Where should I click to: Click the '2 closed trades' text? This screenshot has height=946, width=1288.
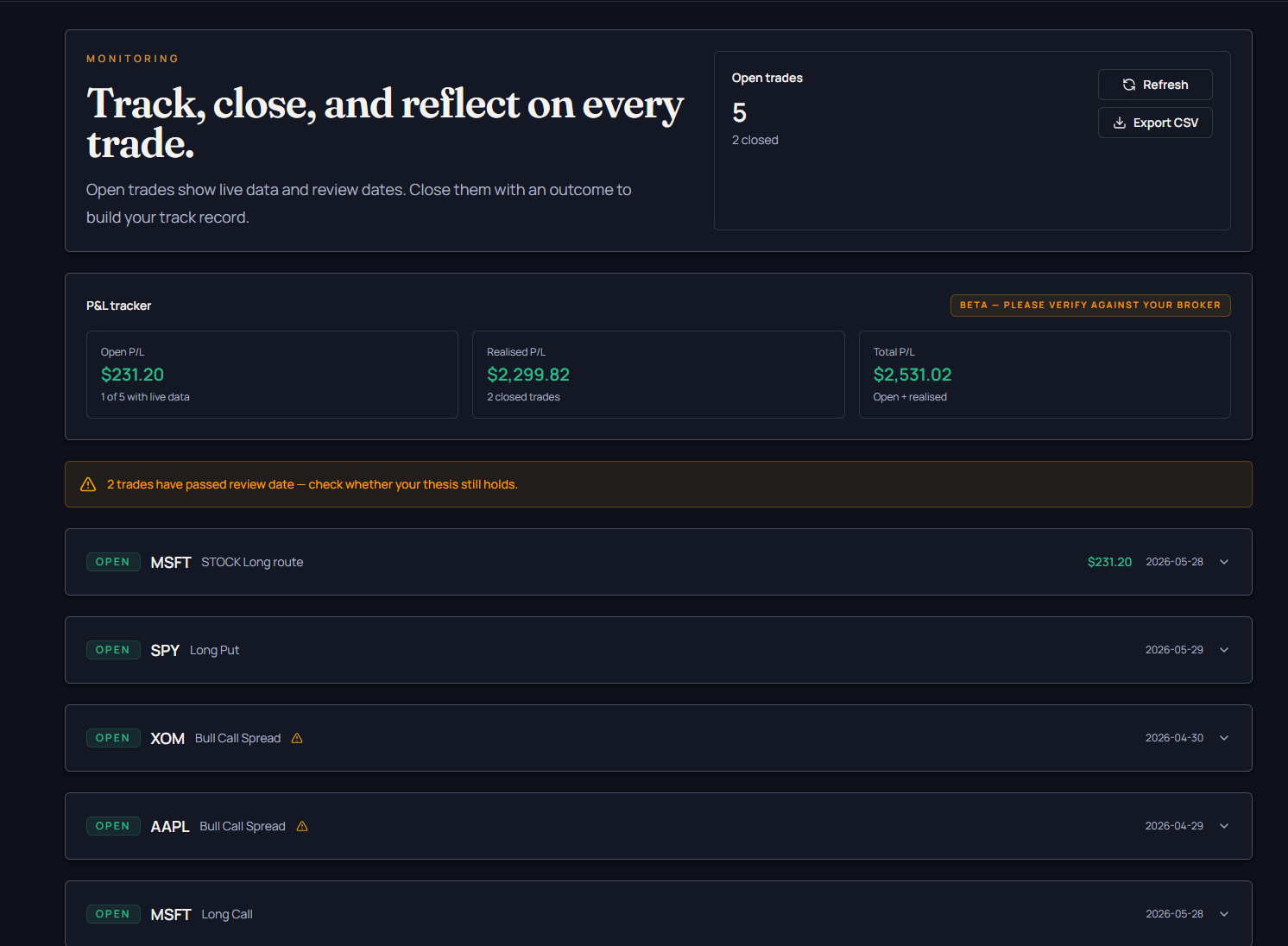click(523, 397)
